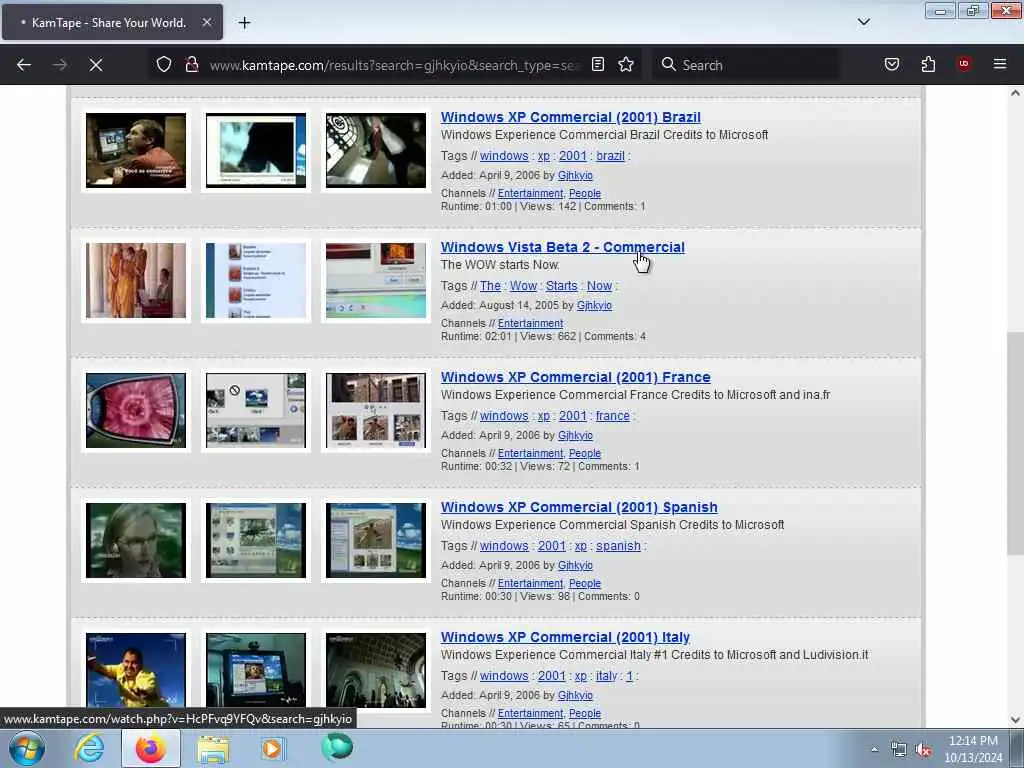
Task: Open Windows Vista Beta 2 - Commercial video
Action: tap(562, 247)
